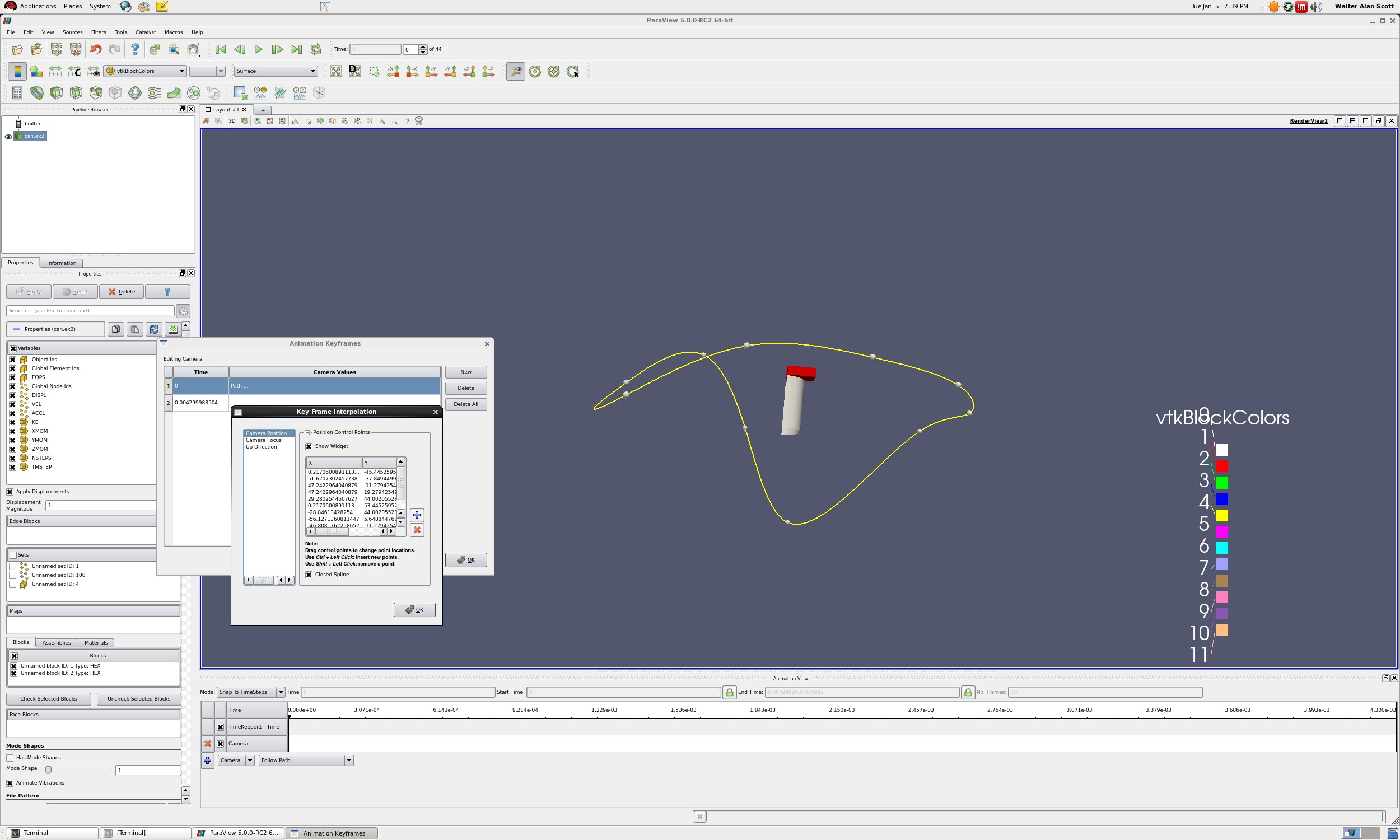Screen dimensions: 1400x840
Task: Click advanced properties gear toggle
Action: pyautogui.click(x=183, y=311)
